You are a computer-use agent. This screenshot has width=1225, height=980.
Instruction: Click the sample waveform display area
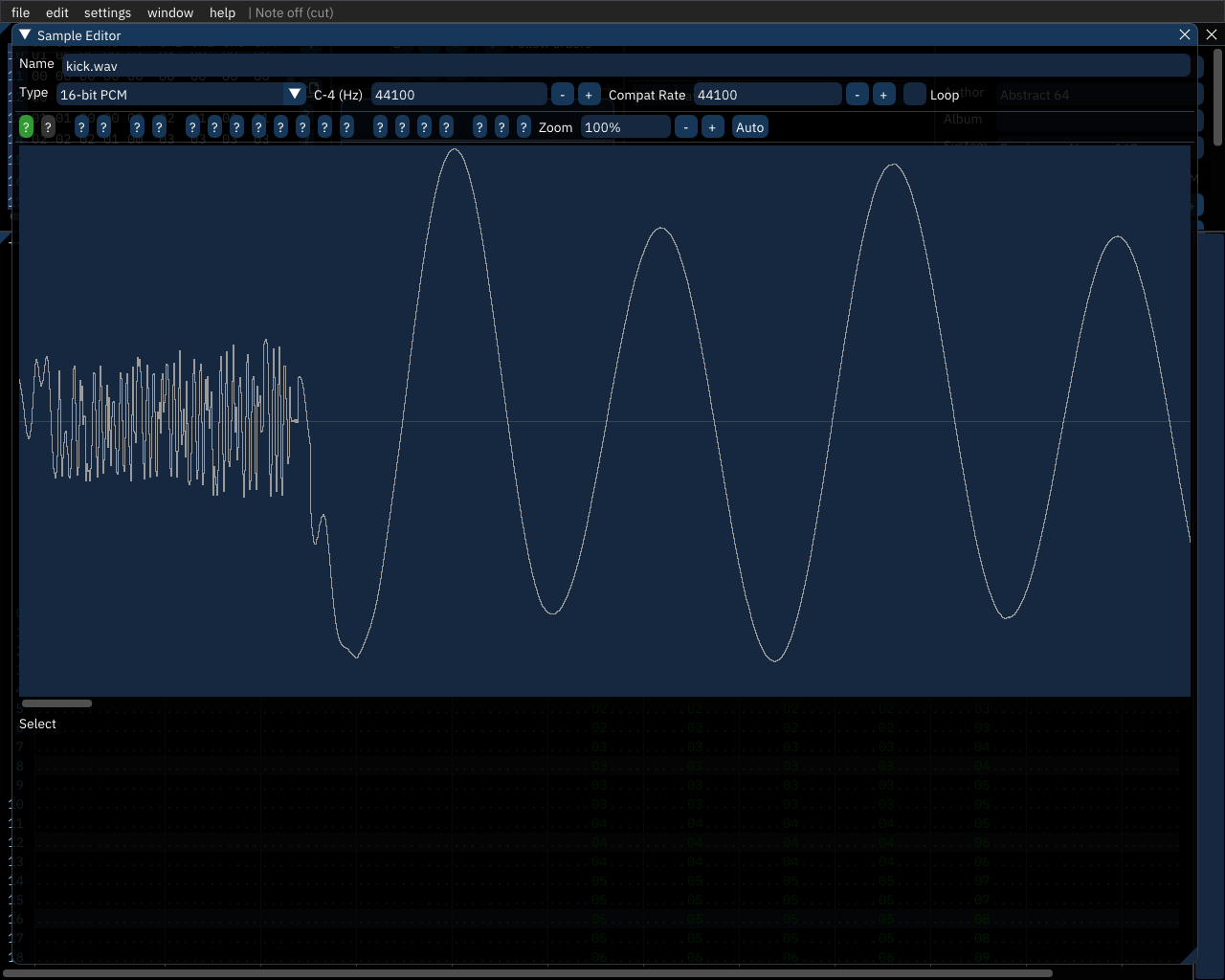tap(605, 421)
